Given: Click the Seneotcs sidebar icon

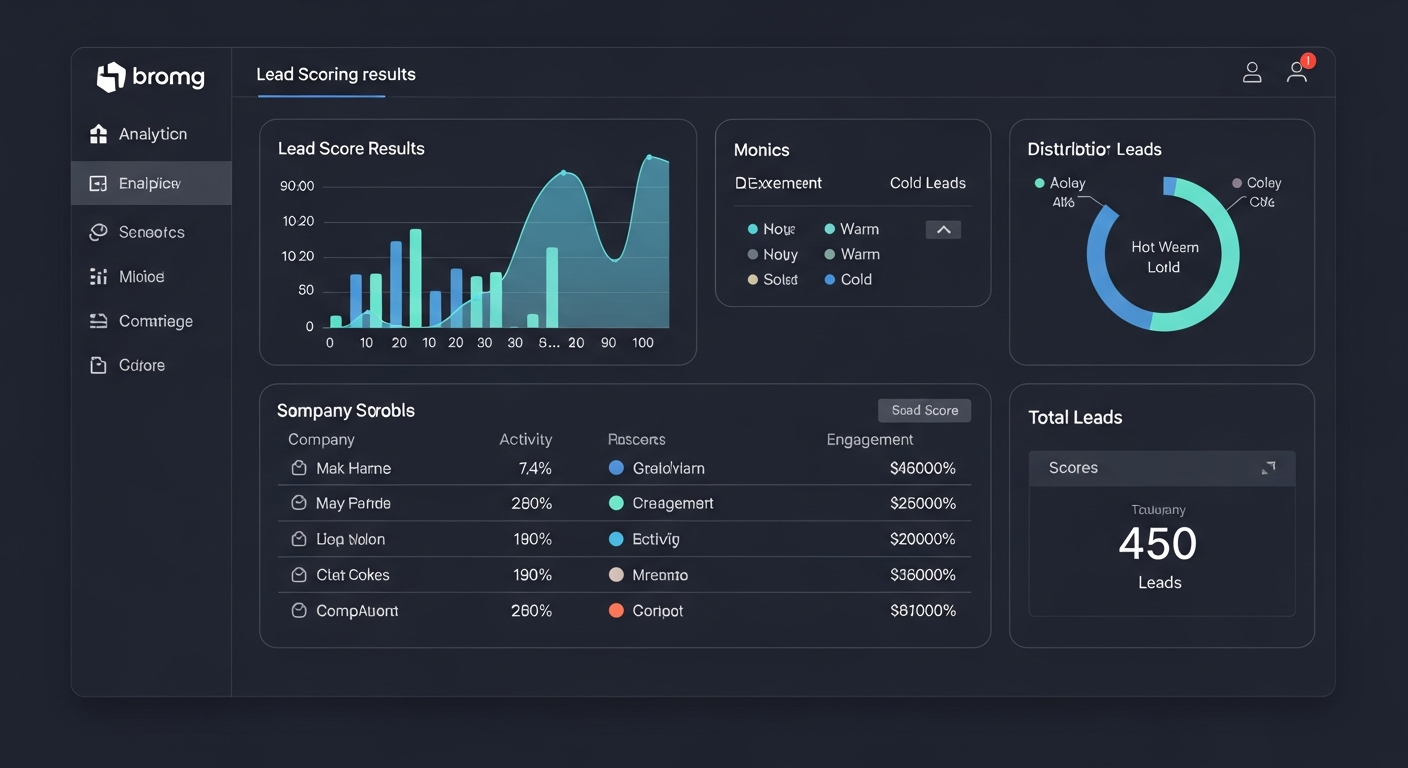Looking at the screenshot, I should point(98,232).
